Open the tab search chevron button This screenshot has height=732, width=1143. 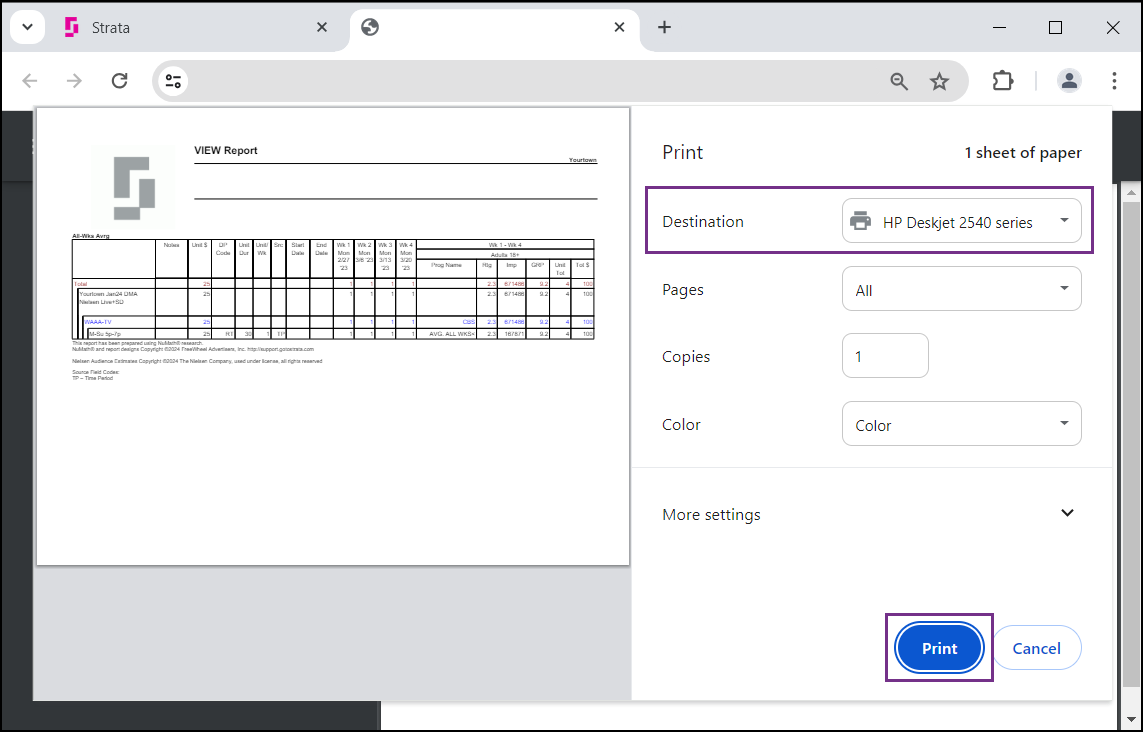coord(28,28)
